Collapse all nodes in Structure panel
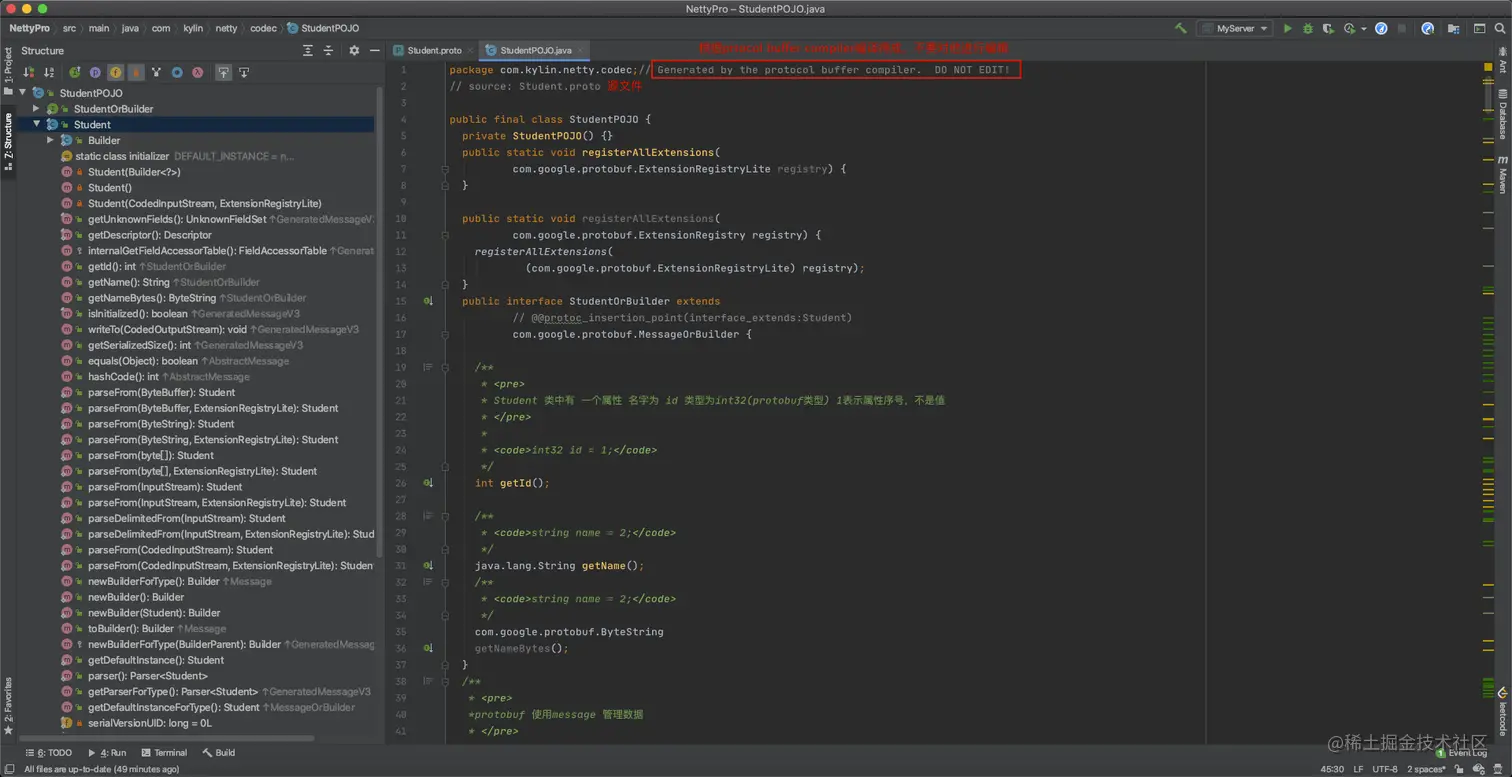Viewport: 1512px width, 777px height. coord(329,50)
